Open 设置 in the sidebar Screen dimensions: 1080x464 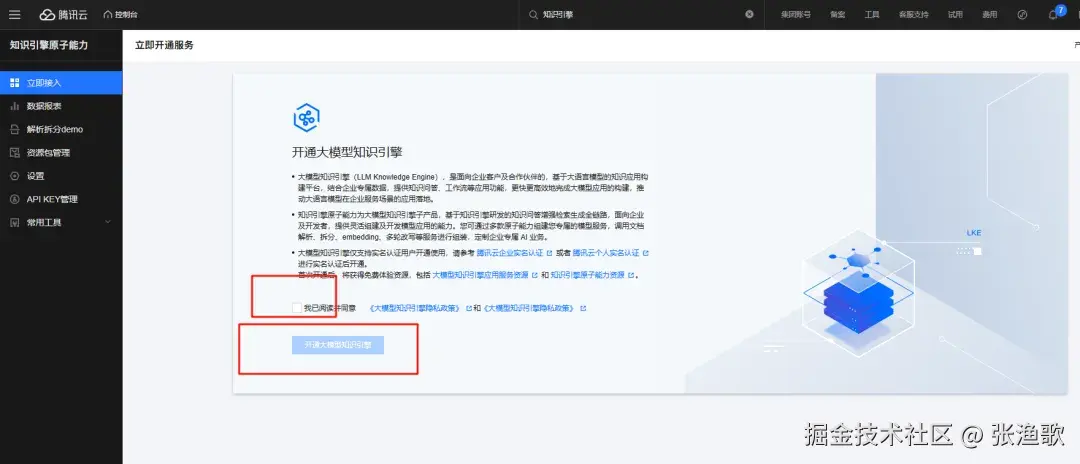pyautogui.click(x=61, y=176)
